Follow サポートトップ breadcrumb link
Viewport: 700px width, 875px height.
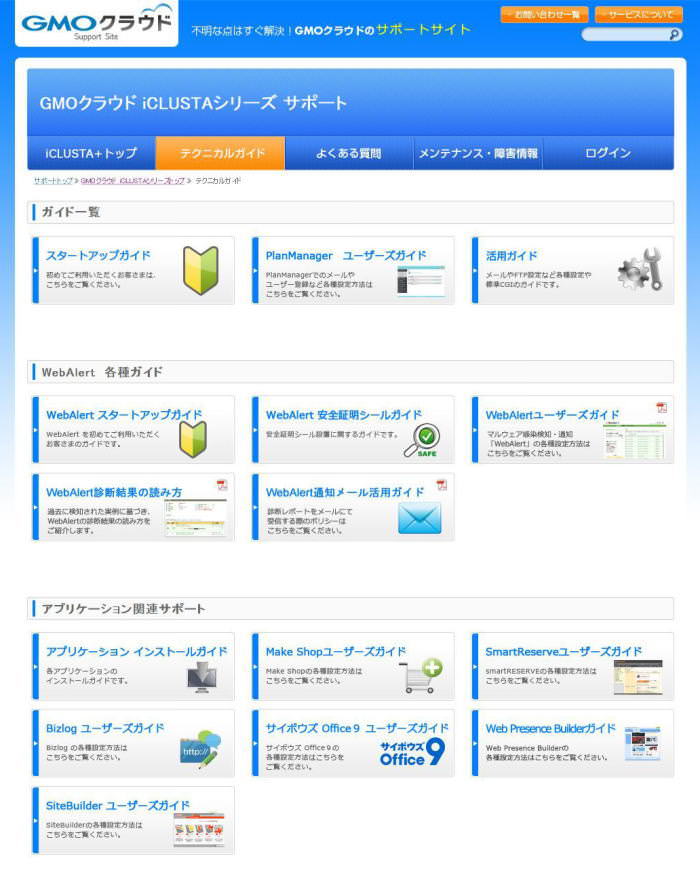pyautogui.click(x=53, y=181)
